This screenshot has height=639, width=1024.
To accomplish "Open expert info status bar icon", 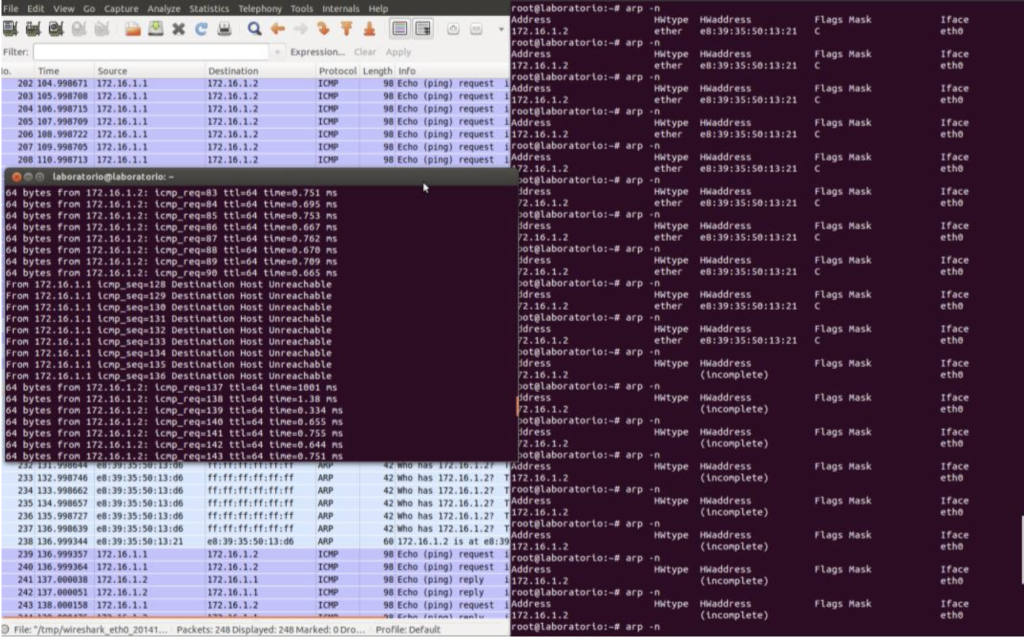I will [5, 630].
